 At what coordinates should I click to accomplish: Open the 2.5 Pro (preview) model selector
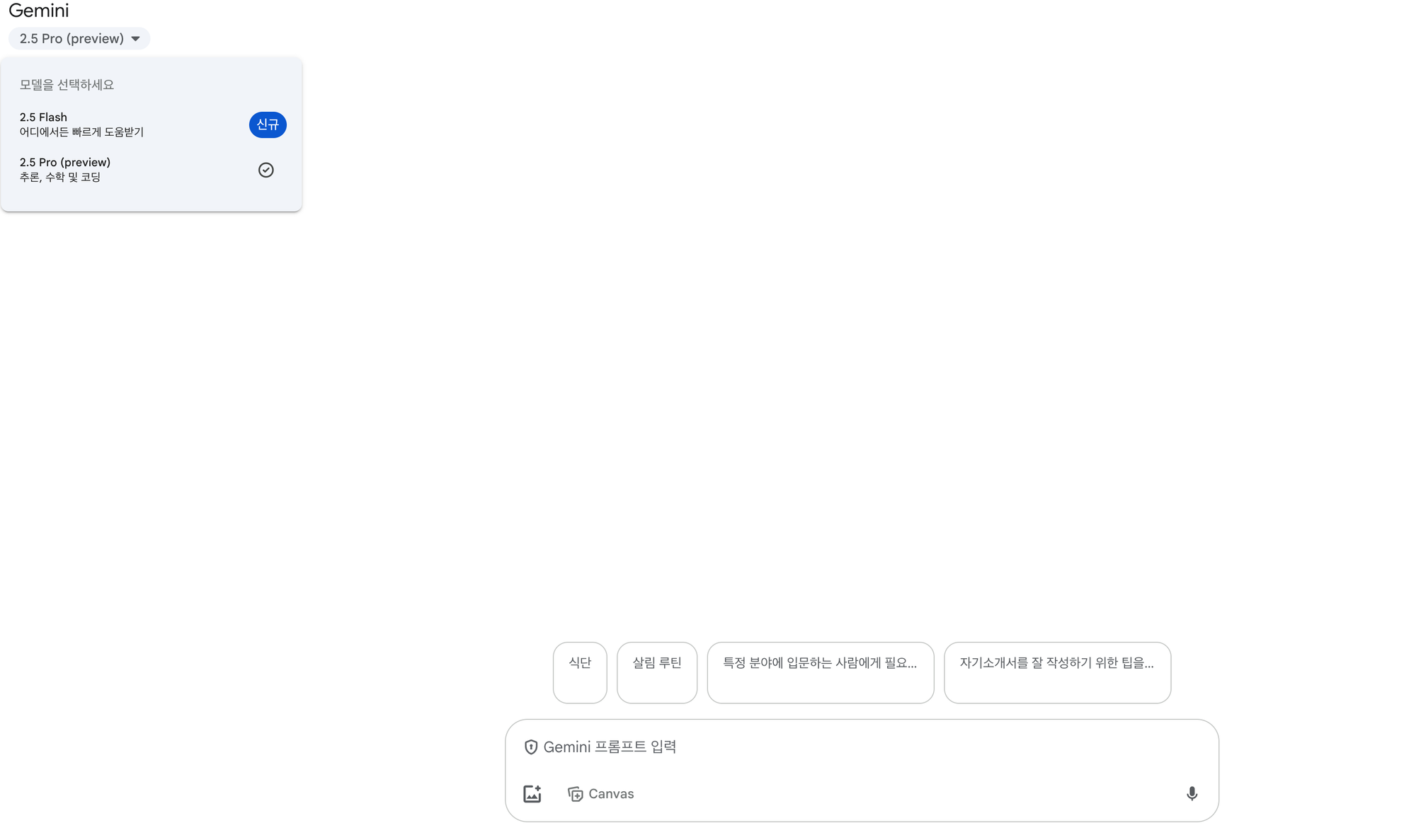click(x=72, y=39)
